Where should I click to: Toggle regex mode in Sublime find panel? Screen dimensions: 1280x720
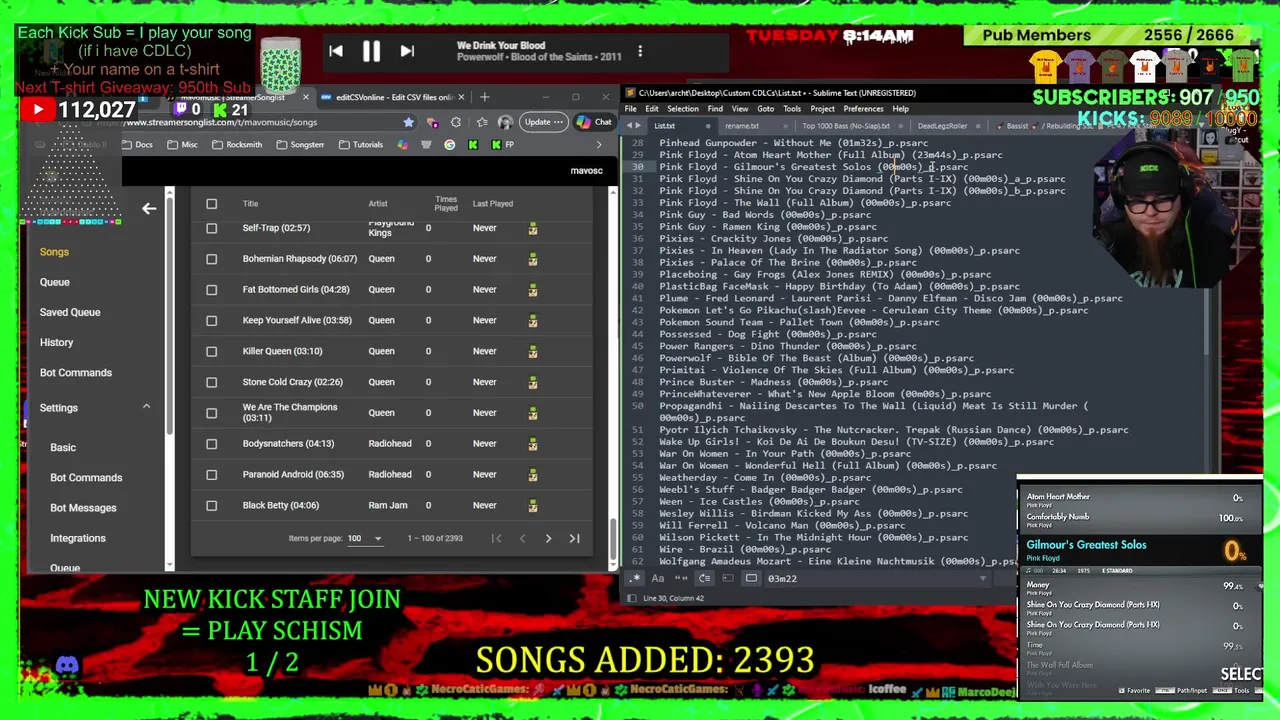[x=635, y=578]
